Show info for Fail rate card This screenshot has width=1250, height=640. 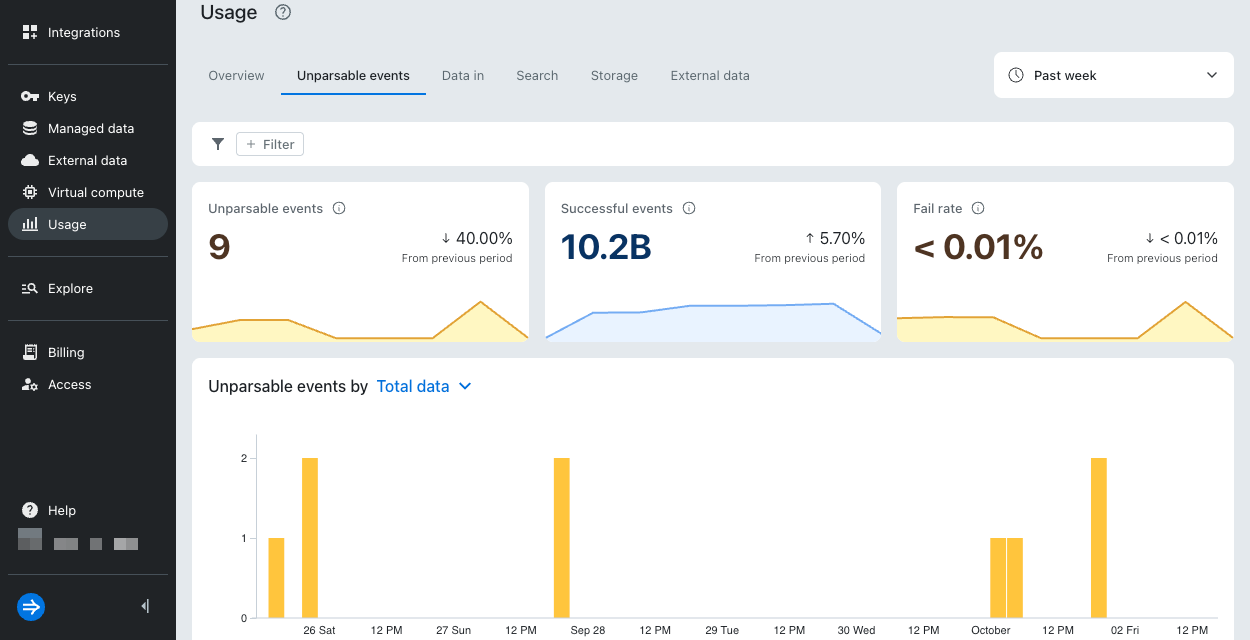click(x=978, y=209)
